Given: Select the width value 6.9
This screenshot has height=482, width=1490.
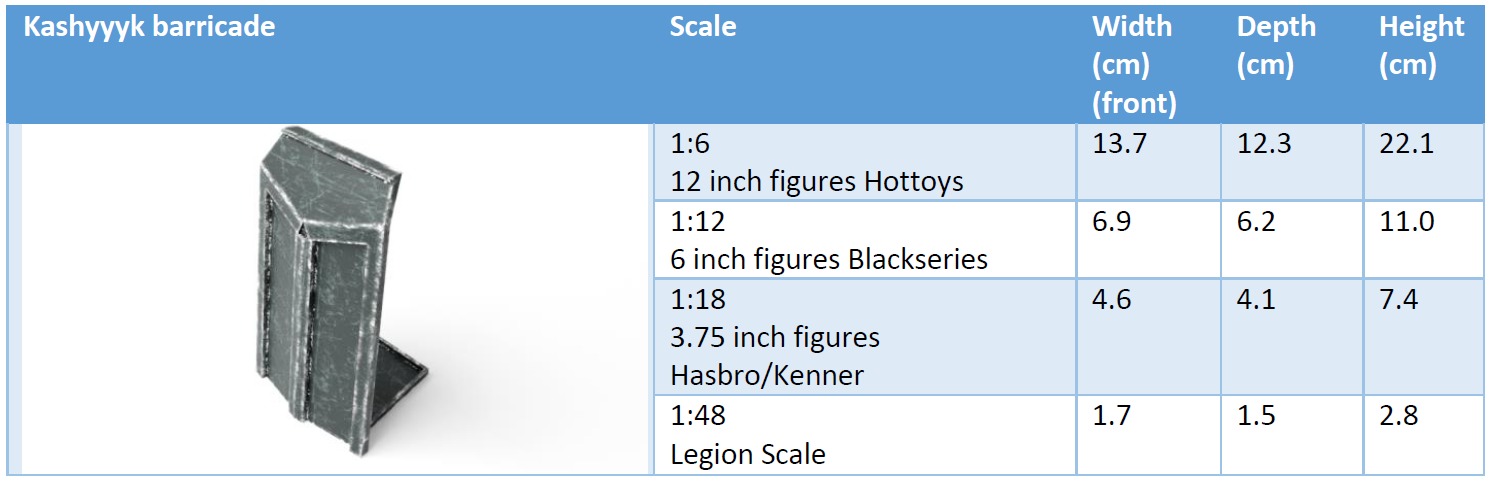Looking at the screenshot, I should tap(1112, 221).
